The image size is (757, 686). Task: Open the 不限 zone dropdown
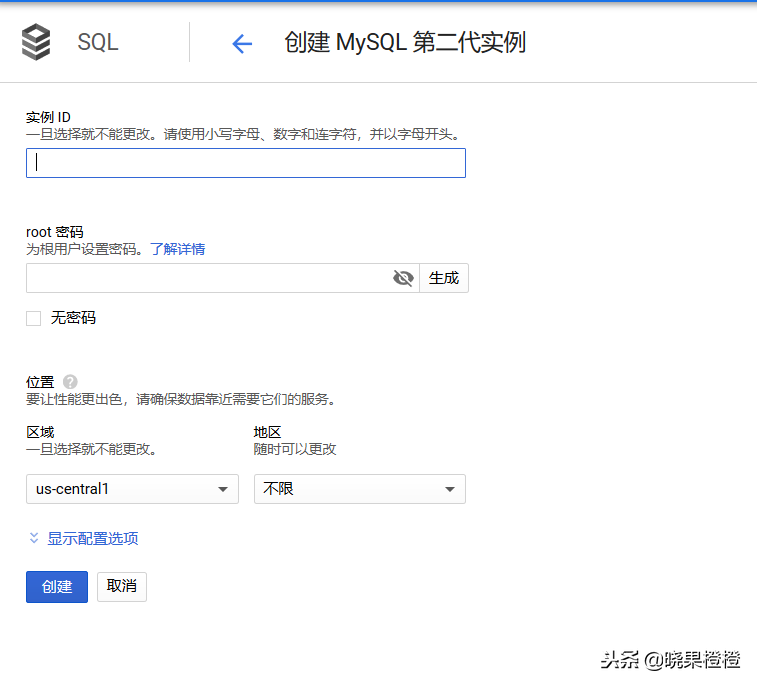pos(360,489)
